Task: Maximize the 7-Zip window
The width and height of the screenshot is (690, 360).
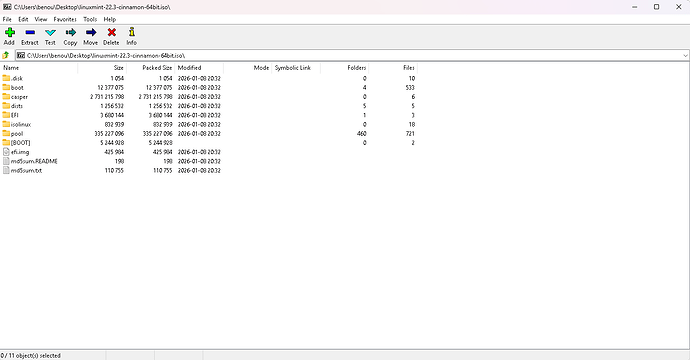Action: (656, 7)
